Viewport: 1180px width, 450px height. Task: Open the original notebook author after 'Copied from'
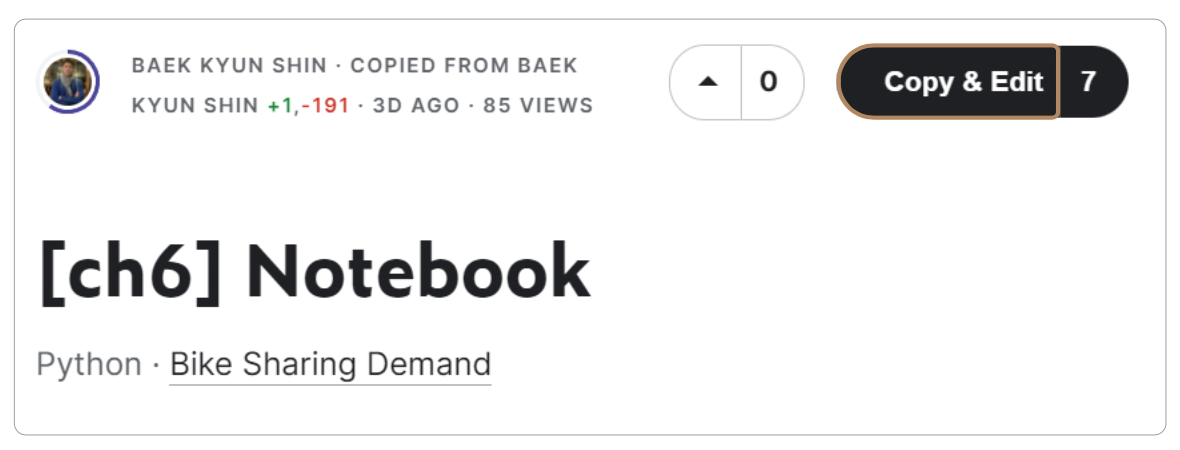coord(195,105)
